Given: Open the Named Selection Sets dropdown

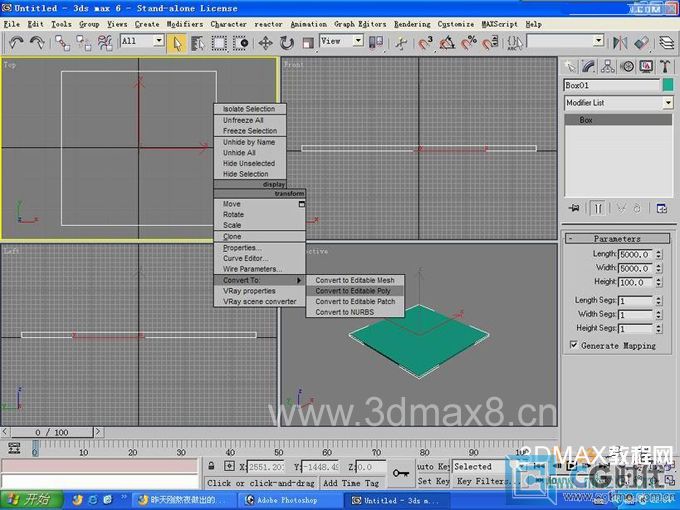Looking at the screenshot, I should [599, 41].
